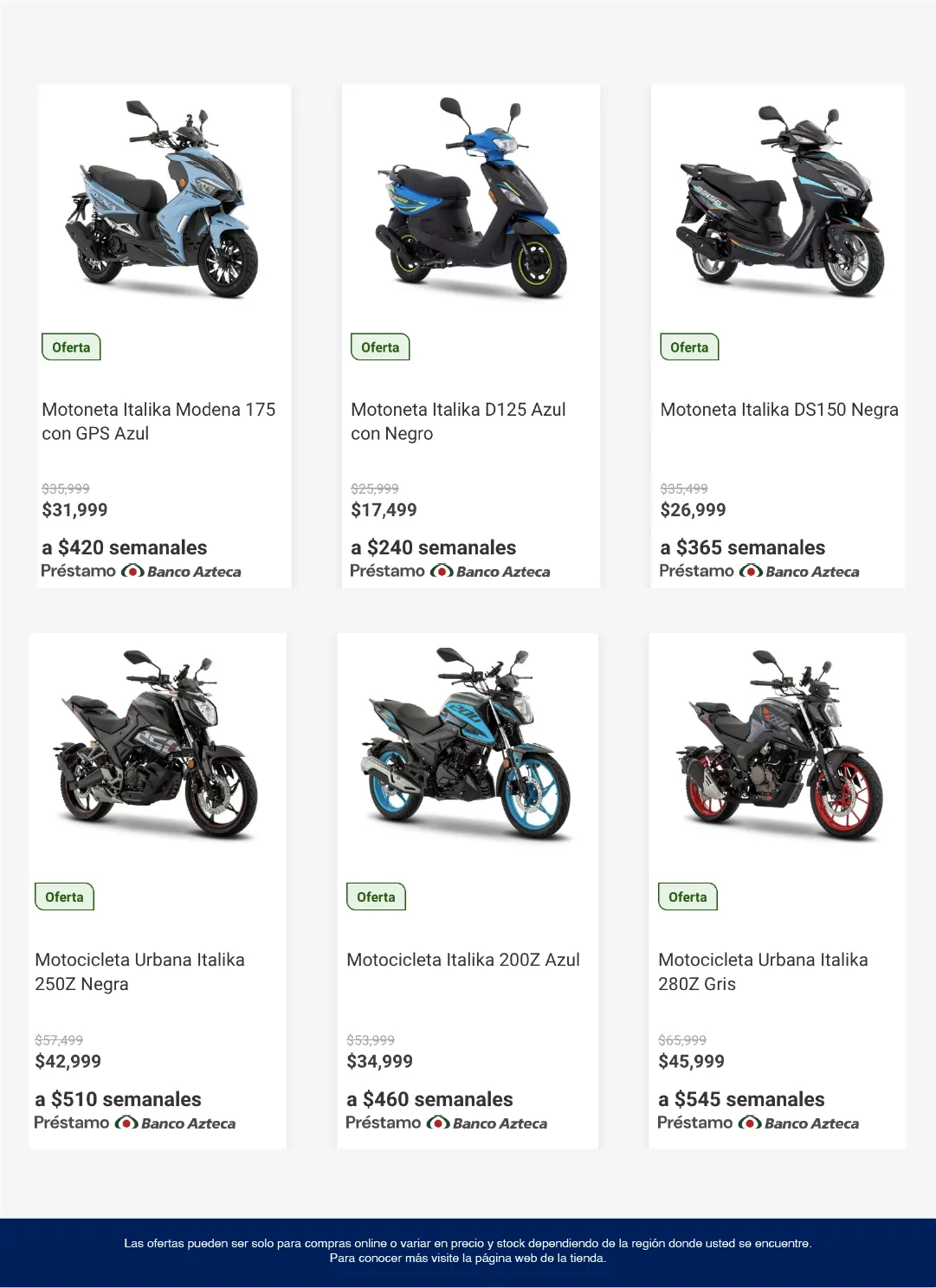Click the $31,999 price of the Modena 175
The image size is (936, 1288).
click(x=74, y=510)
